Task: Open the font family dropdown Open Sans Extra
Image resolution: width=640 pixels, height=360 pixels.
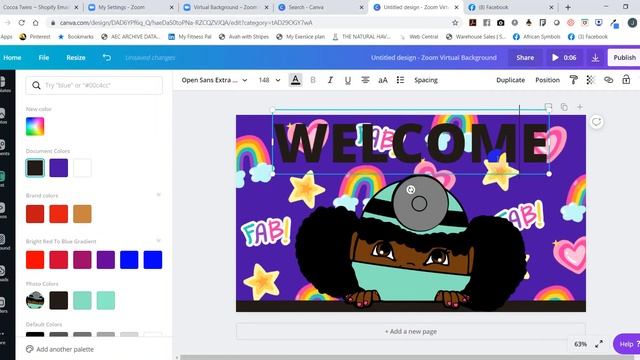Action: [x=214, y=80]
